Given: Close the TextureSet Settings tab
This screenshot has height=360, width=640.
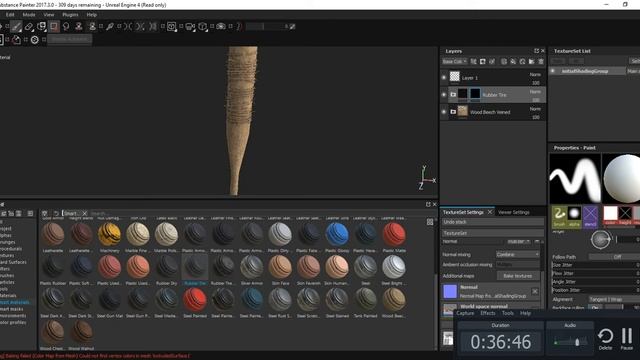Looking at the screenshot, I should pos(490,212).
